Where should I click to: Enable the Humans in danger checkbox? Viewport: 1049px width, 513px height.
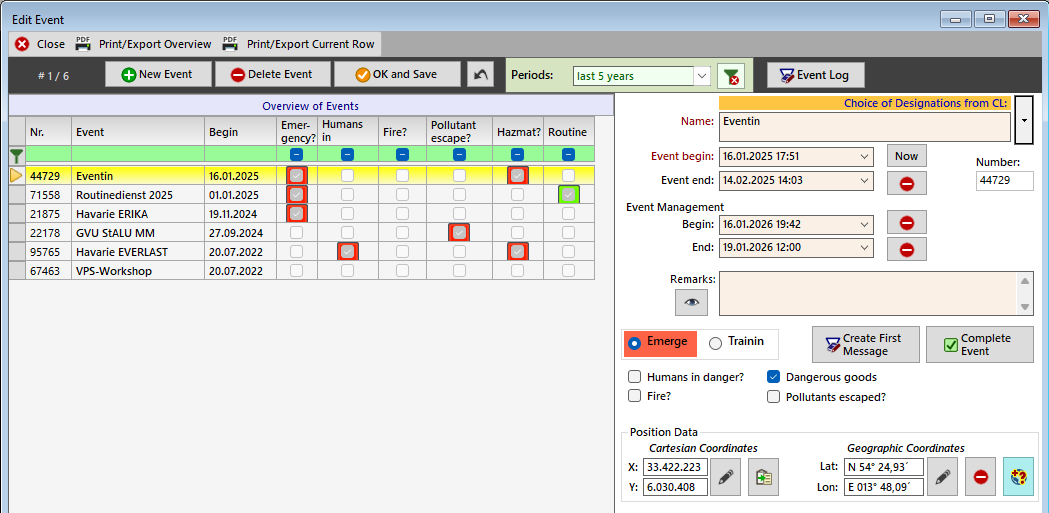click(634, 377)
